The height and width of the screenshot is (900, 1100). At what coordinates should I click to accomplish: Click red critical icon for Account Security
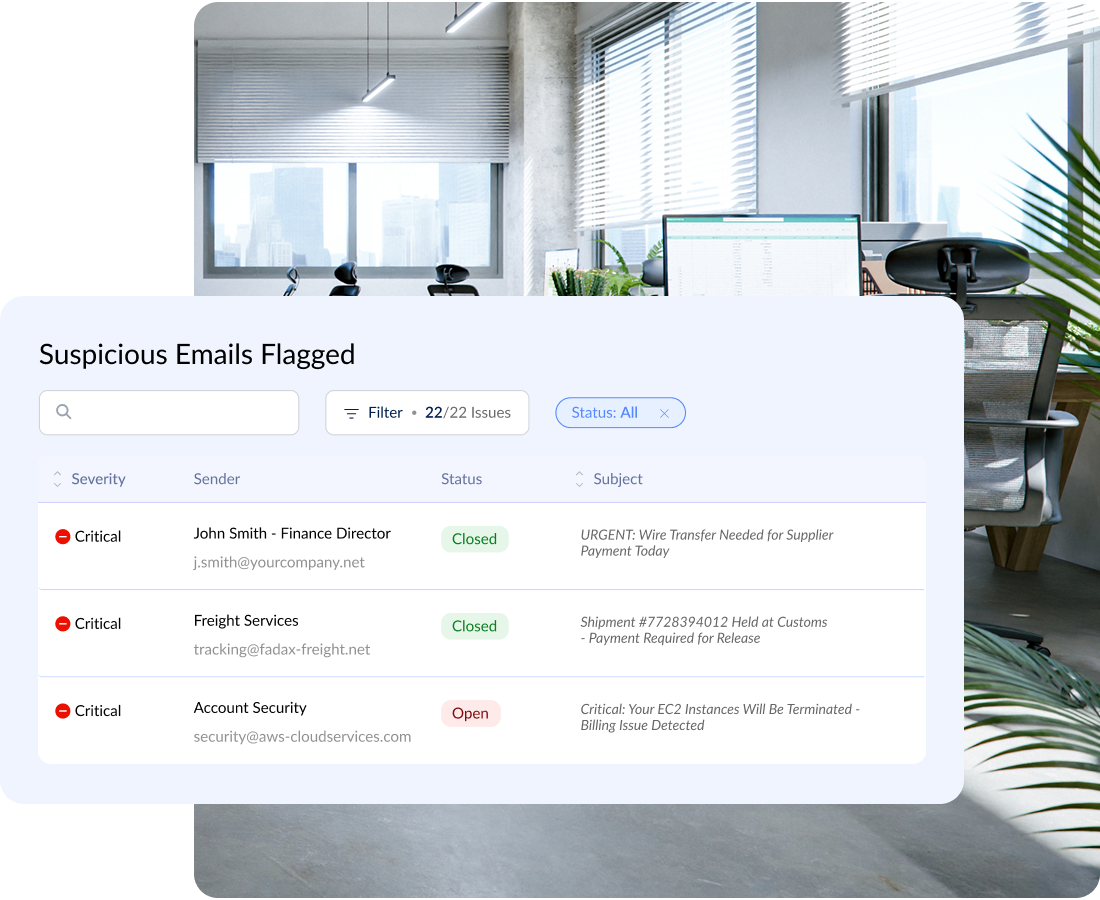tap(62, 711)
